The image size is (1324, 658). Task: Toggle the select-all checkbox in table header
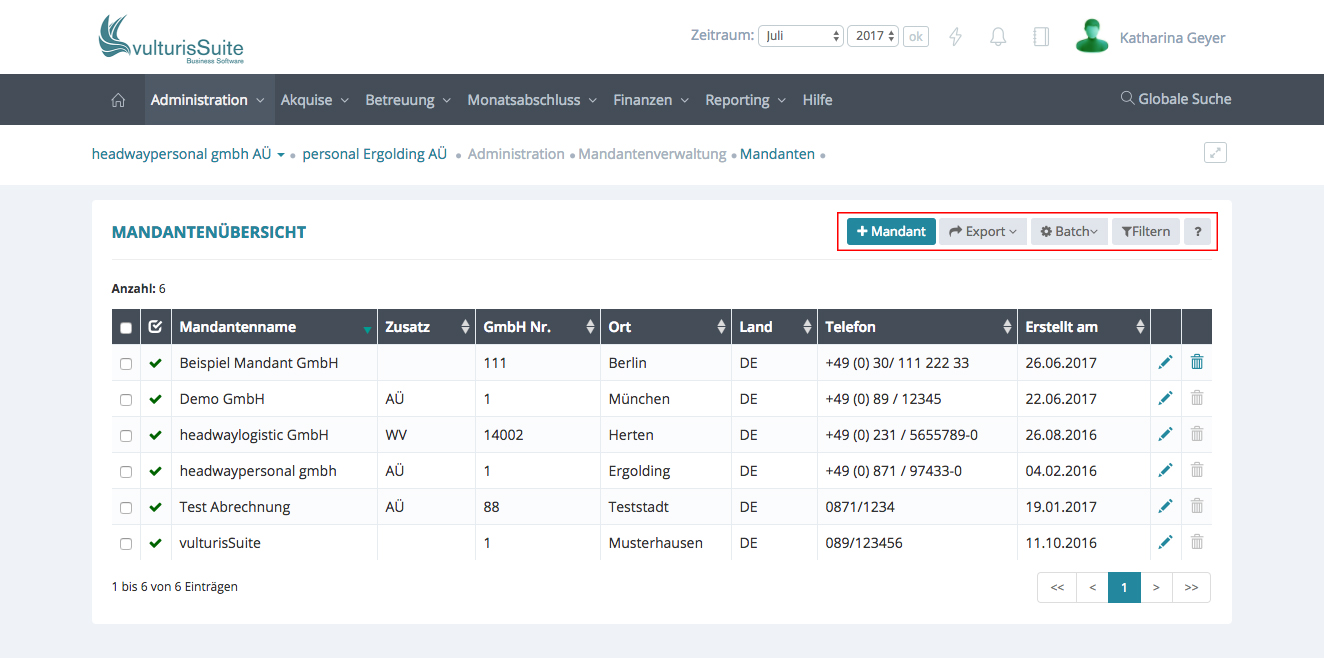pos(126,328)
